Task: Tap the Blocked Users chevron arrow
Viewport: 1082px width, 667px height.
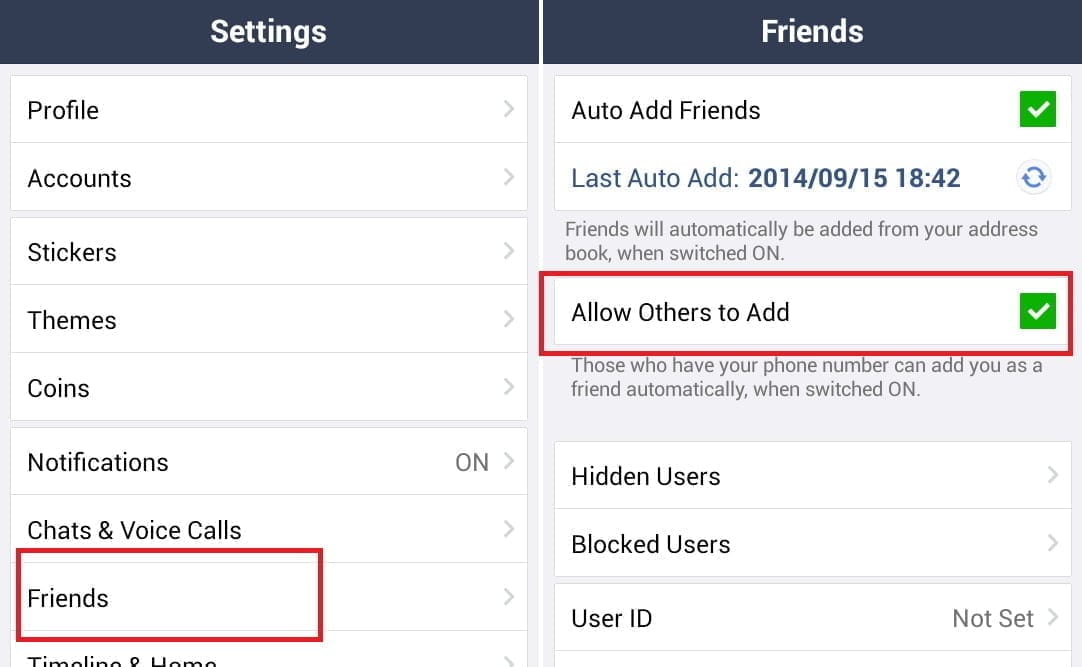Action: (x=1053, y=543)
